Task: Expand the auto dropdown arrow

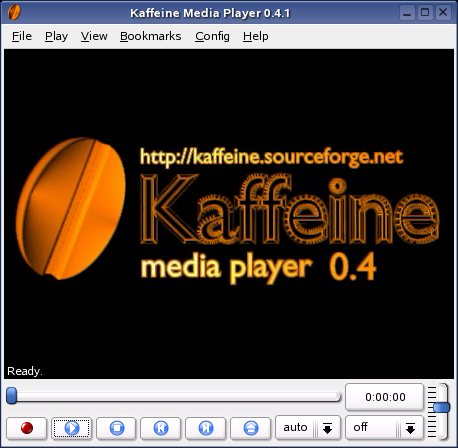Action: tap(327, 428)
